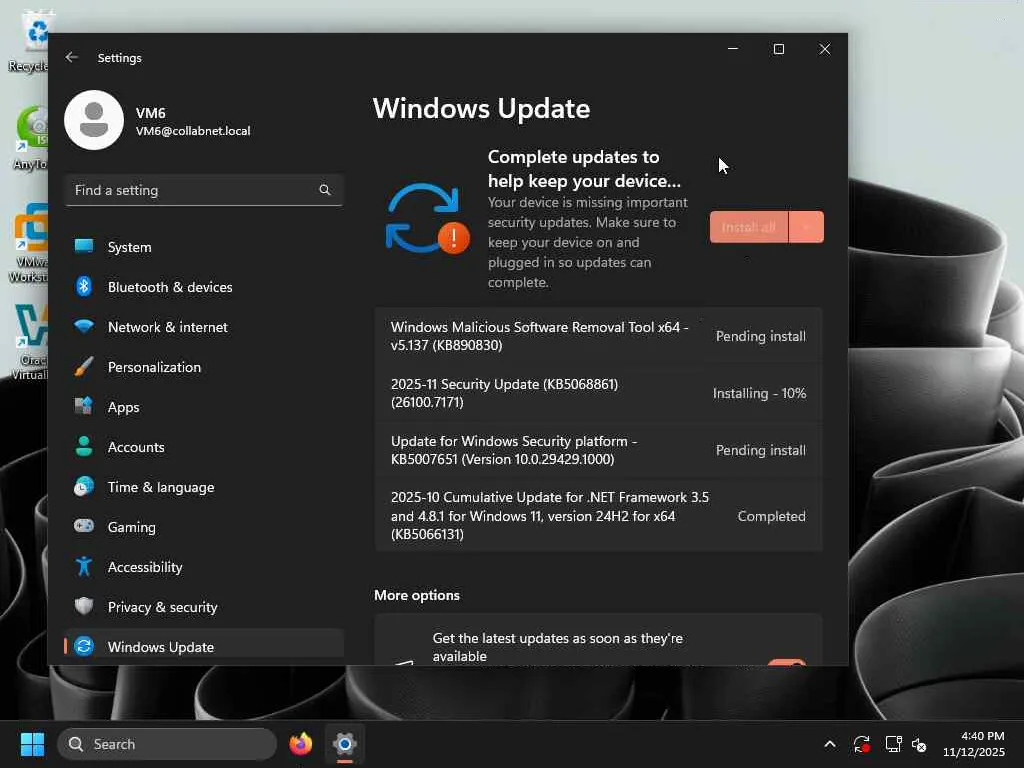Viewport: 1024px width, 768px height.
Task: Open the VM6 user profile avatar
Action: 94,120
